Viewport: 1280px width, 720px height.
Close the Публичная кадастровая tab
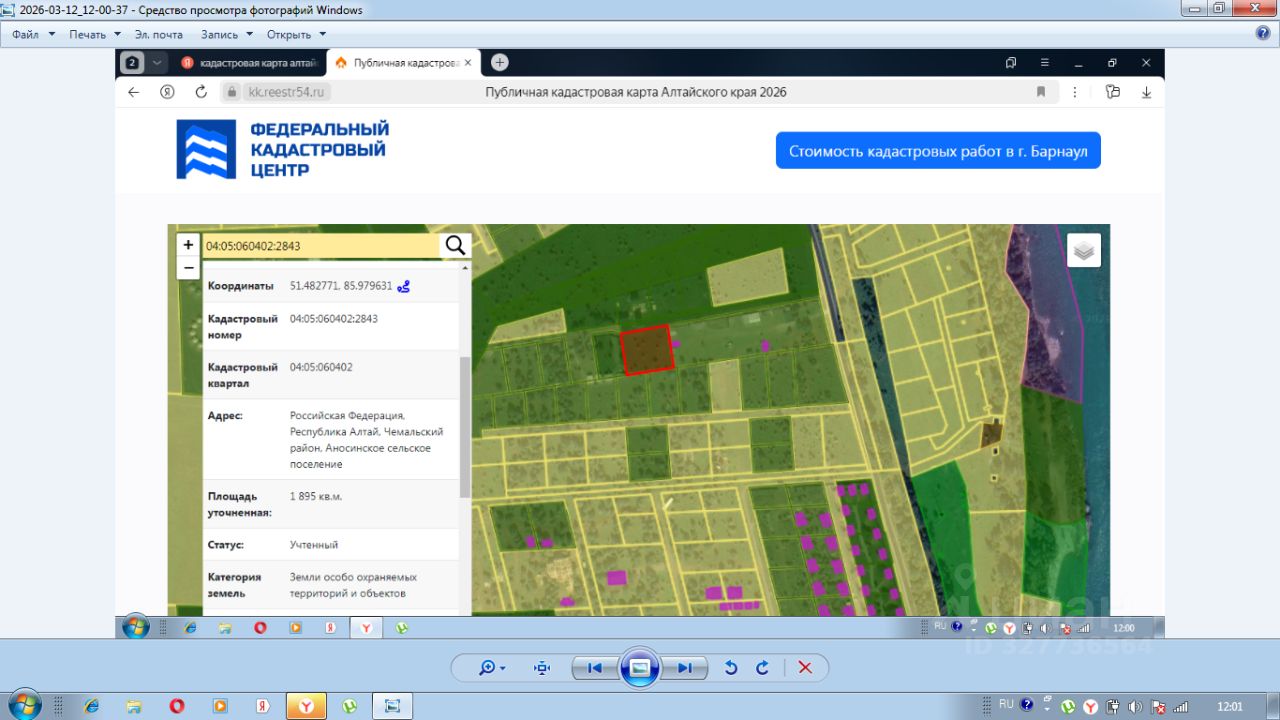467,63
